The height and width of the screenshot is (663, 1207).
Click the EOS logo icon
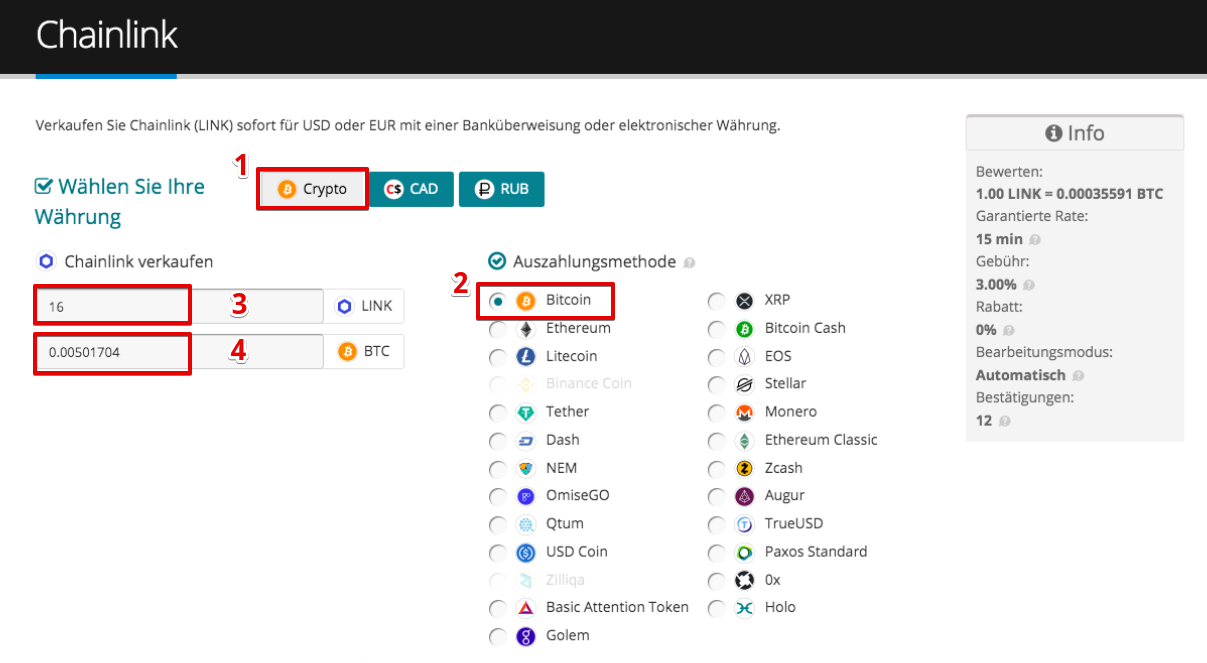click(744, 356)
